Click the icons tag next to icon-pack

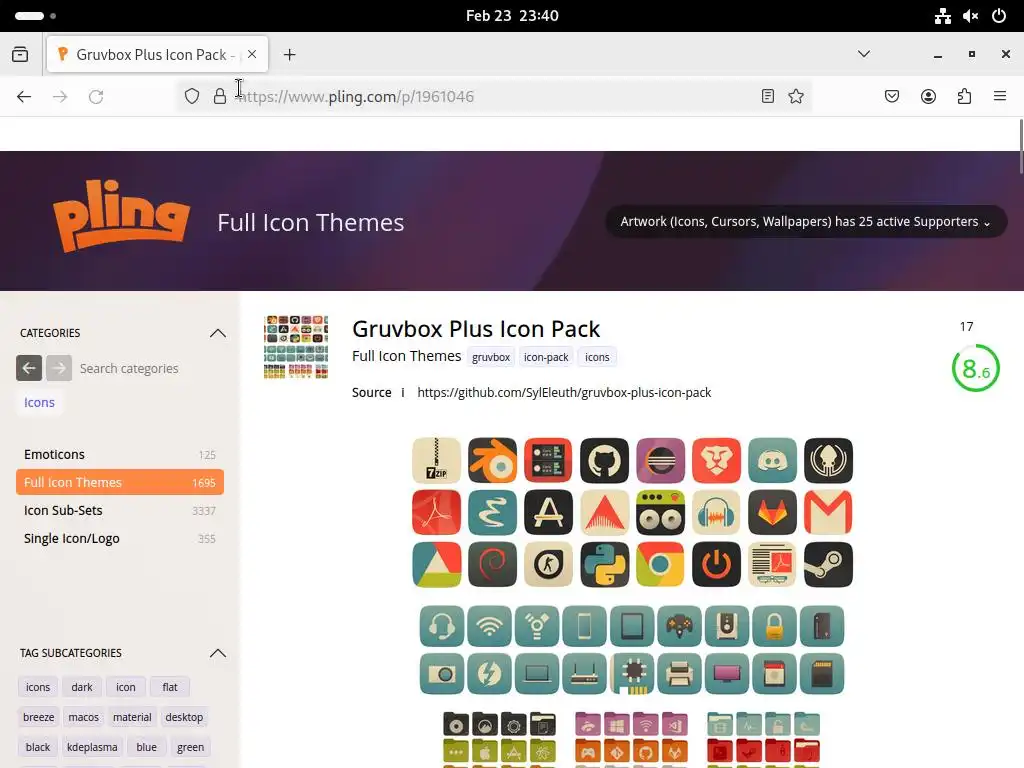(x=597, y=357)
